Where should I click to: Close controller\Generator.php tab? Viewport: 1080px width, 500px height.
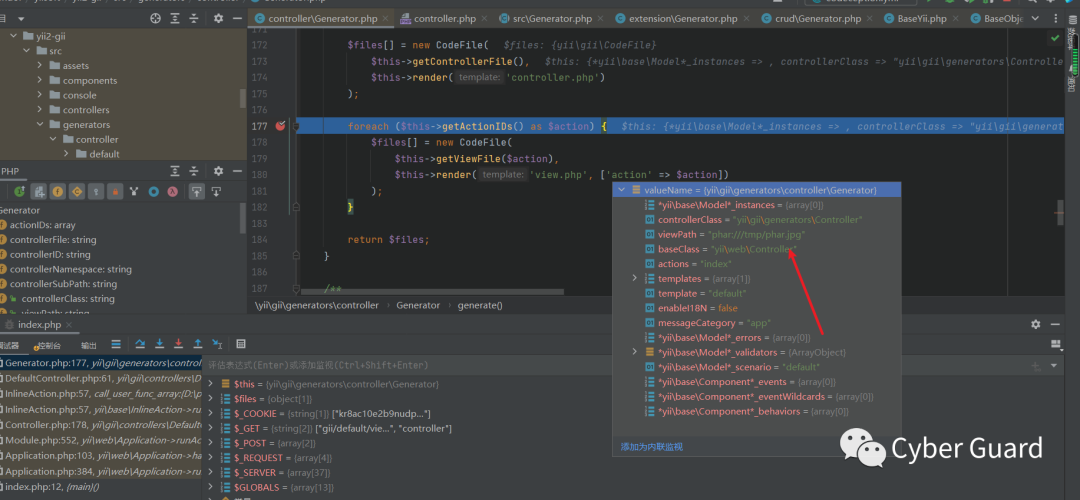(384, 19)
